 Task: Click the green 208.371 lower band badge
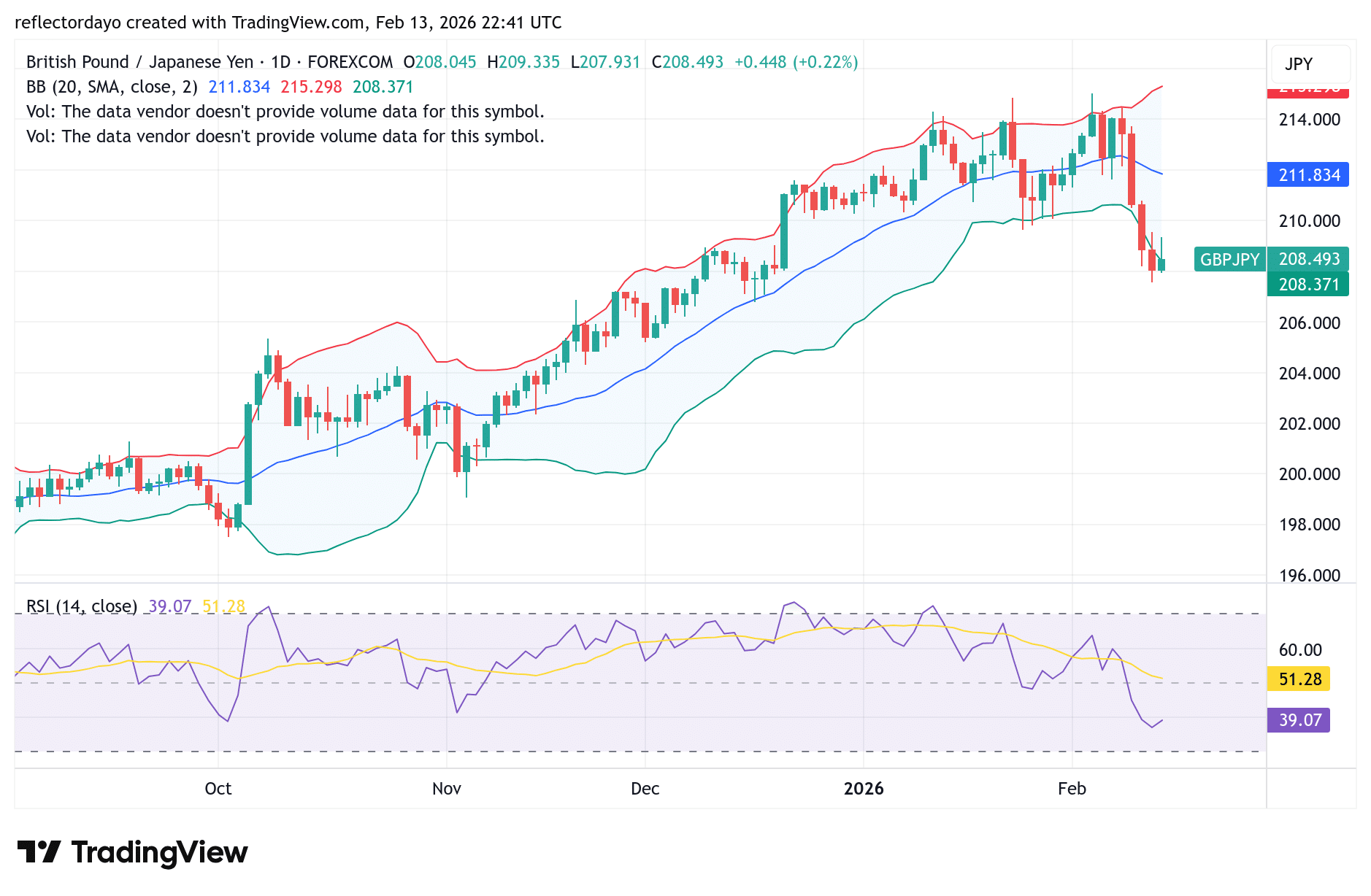click(1307, 285)
